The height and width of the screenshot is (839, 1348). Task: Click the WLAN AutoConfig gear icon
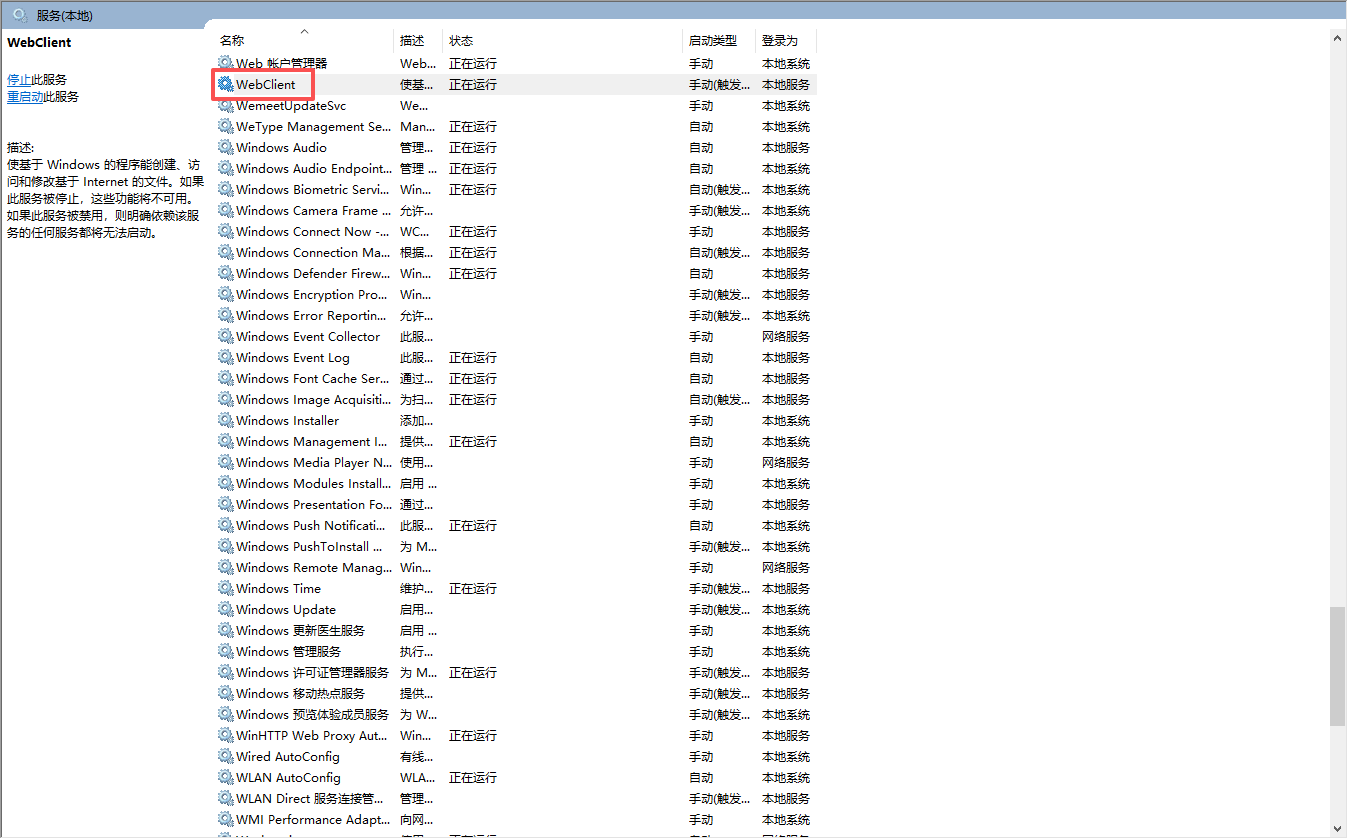(226, 778)
